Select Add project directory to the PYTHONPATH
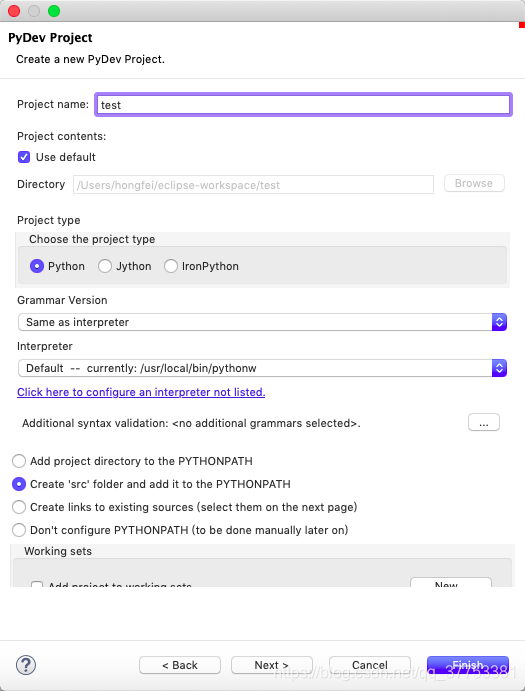 point(19,461)
